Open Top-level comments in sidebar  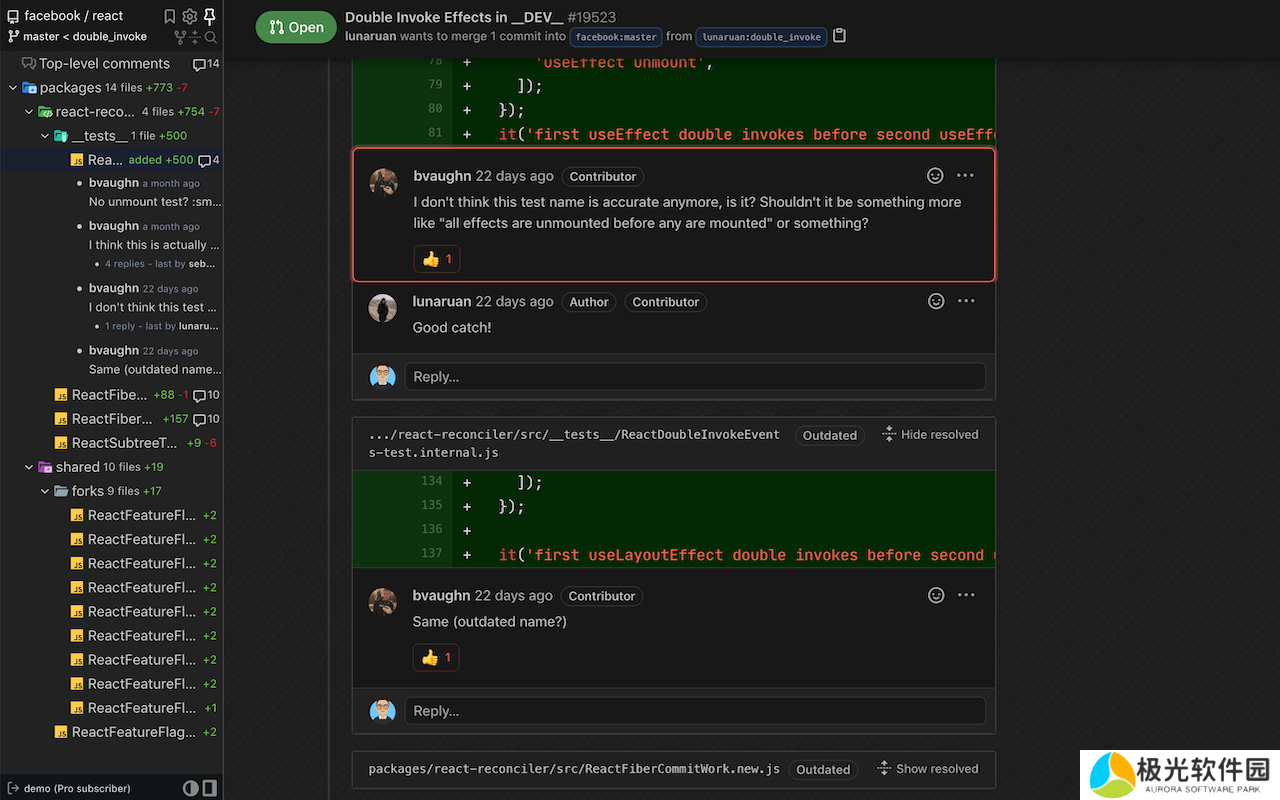pos(104,63)
